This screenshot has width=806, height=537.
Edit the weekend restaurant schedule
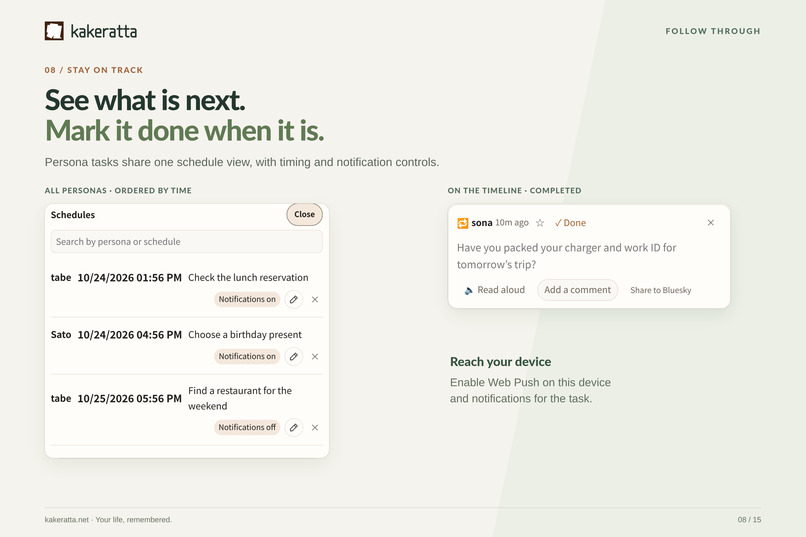coord(294,427)
